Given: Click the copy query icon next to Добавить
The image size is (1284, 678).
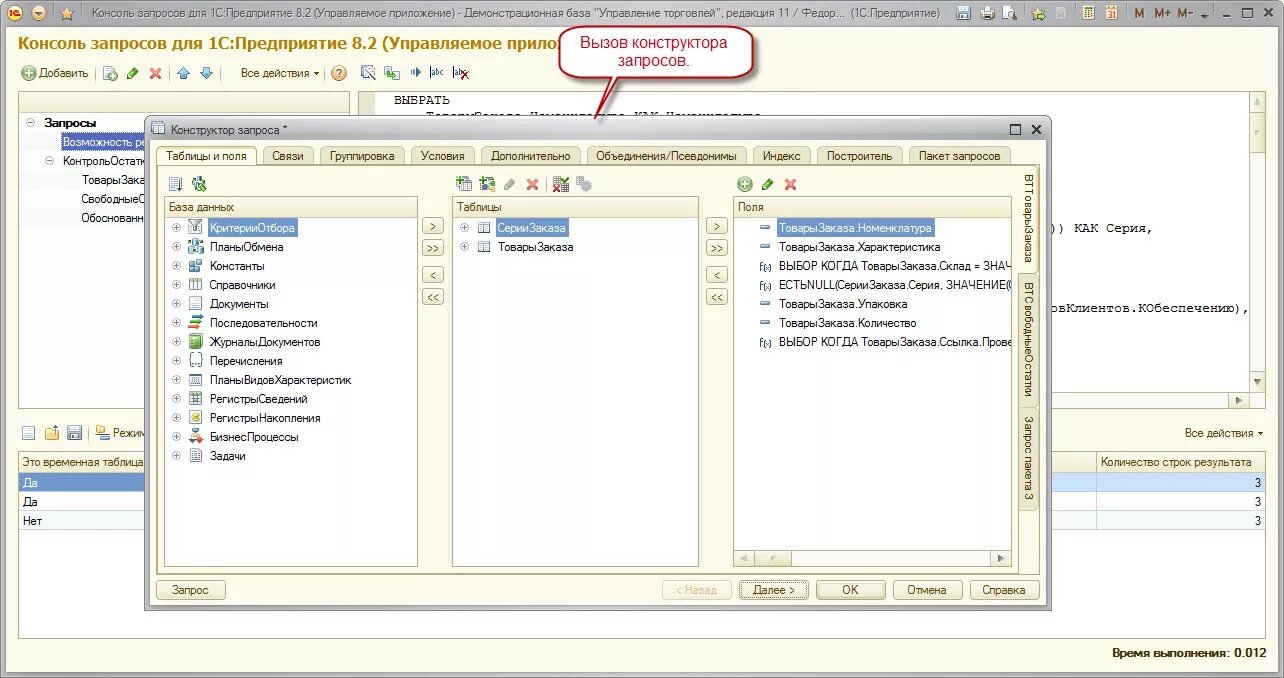Looking at the screenshot, I should [110, 73].
